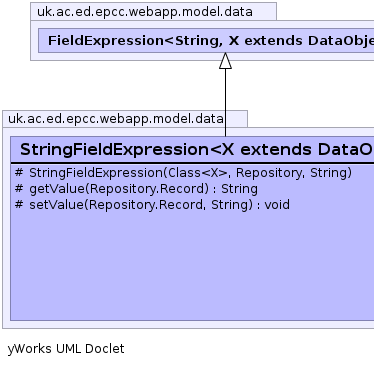Click the protected '#' marker before the StringFieldExpression constructor
This screenshot has width=374, height=366.
tap(19, 173)
